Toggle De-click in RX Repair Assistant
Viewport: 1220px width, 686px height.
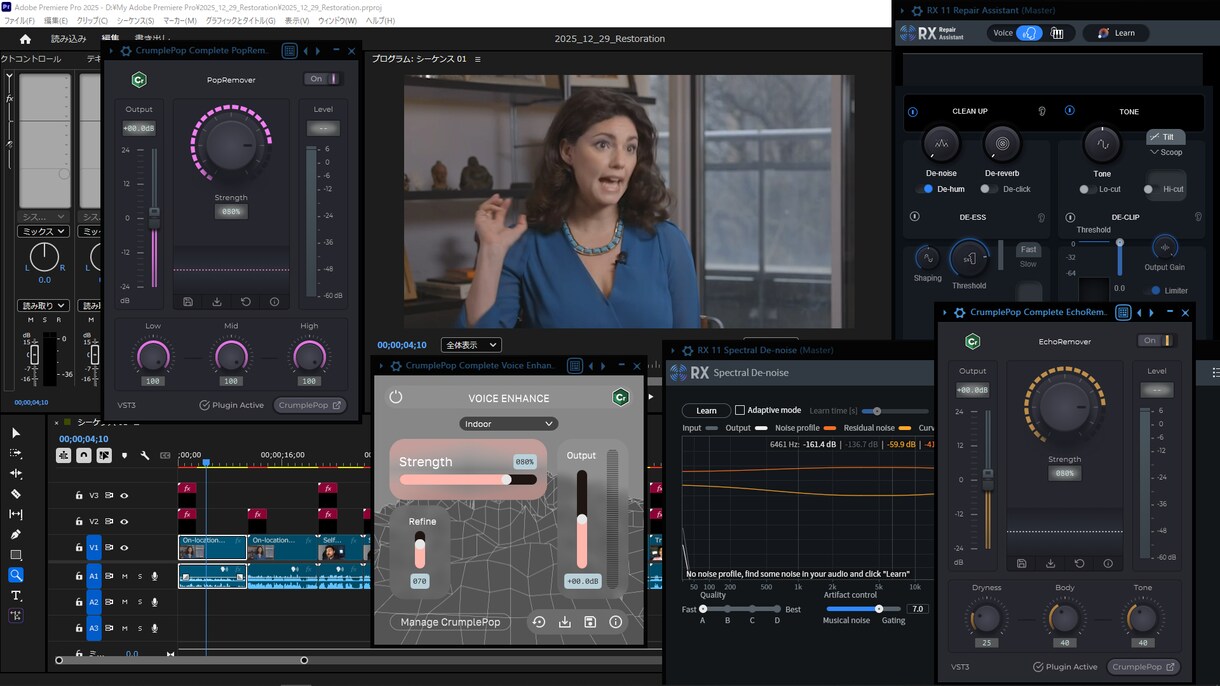(988, 189)
